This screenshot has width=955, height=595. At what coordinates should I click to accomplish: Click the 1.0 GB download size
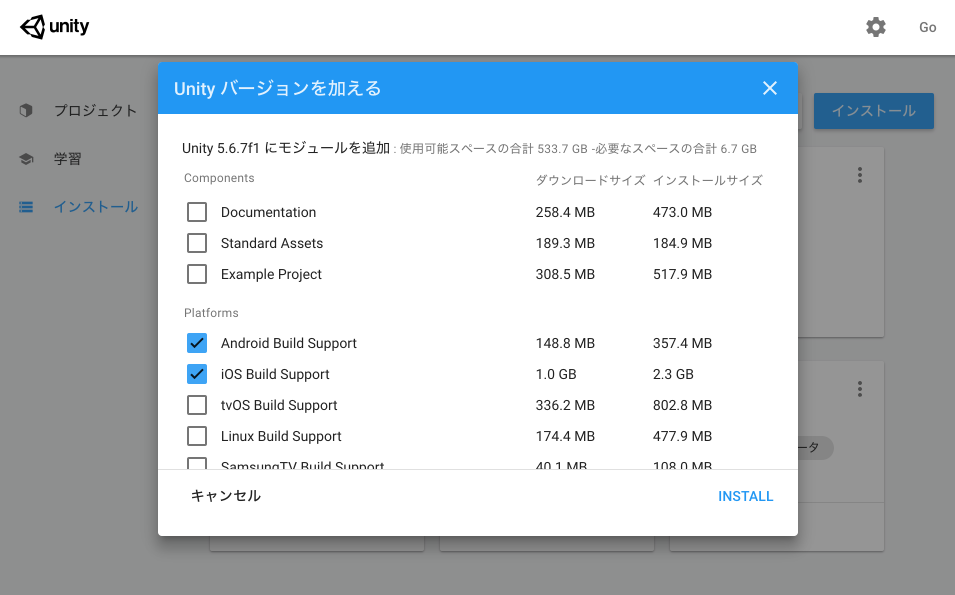tap(555, 374)
